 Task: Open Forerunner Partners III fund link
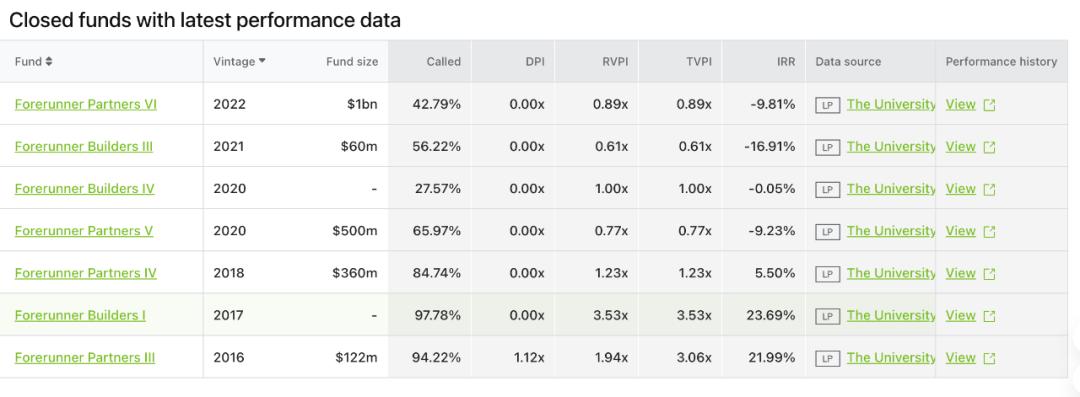[85, 357]
